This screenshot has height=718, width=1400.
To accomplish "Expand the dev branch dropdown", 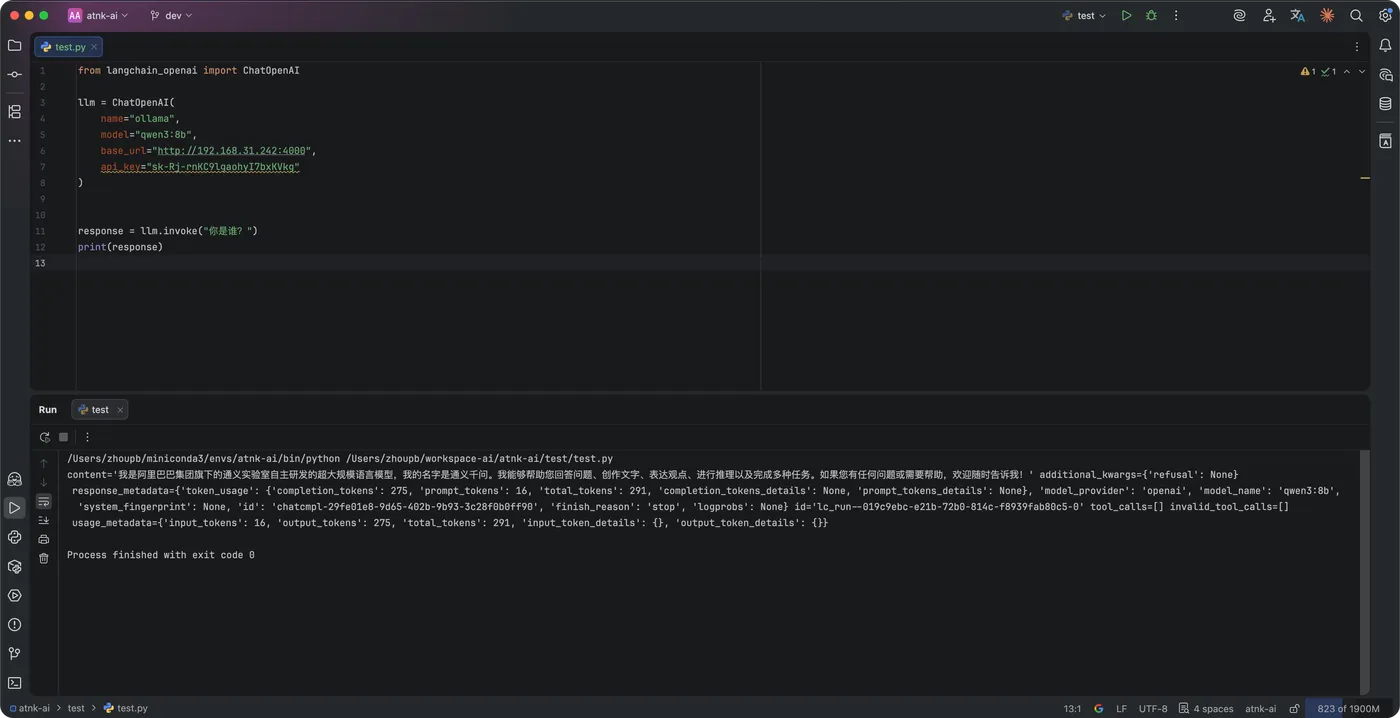I will pos(172,15).
